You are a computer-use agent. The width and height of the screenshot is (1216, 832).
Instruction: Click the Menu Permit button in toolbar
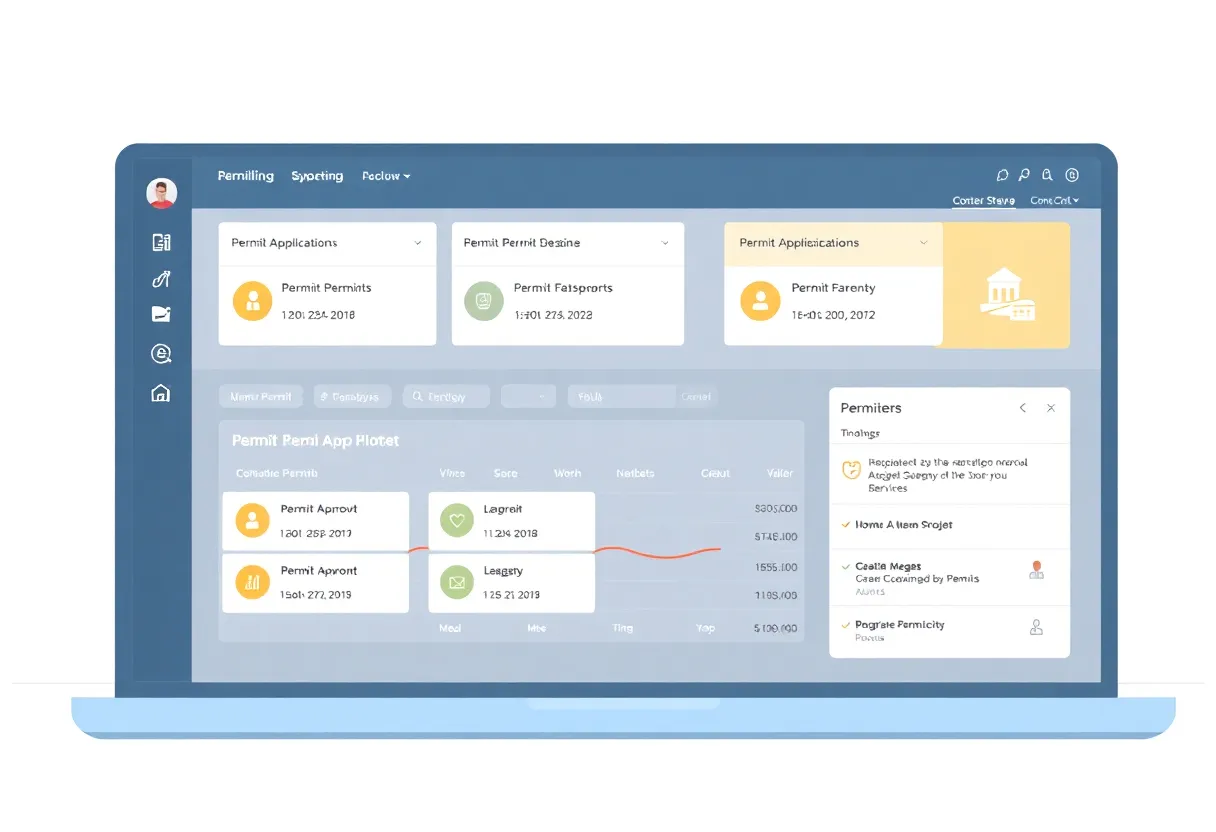click(260, 396)
